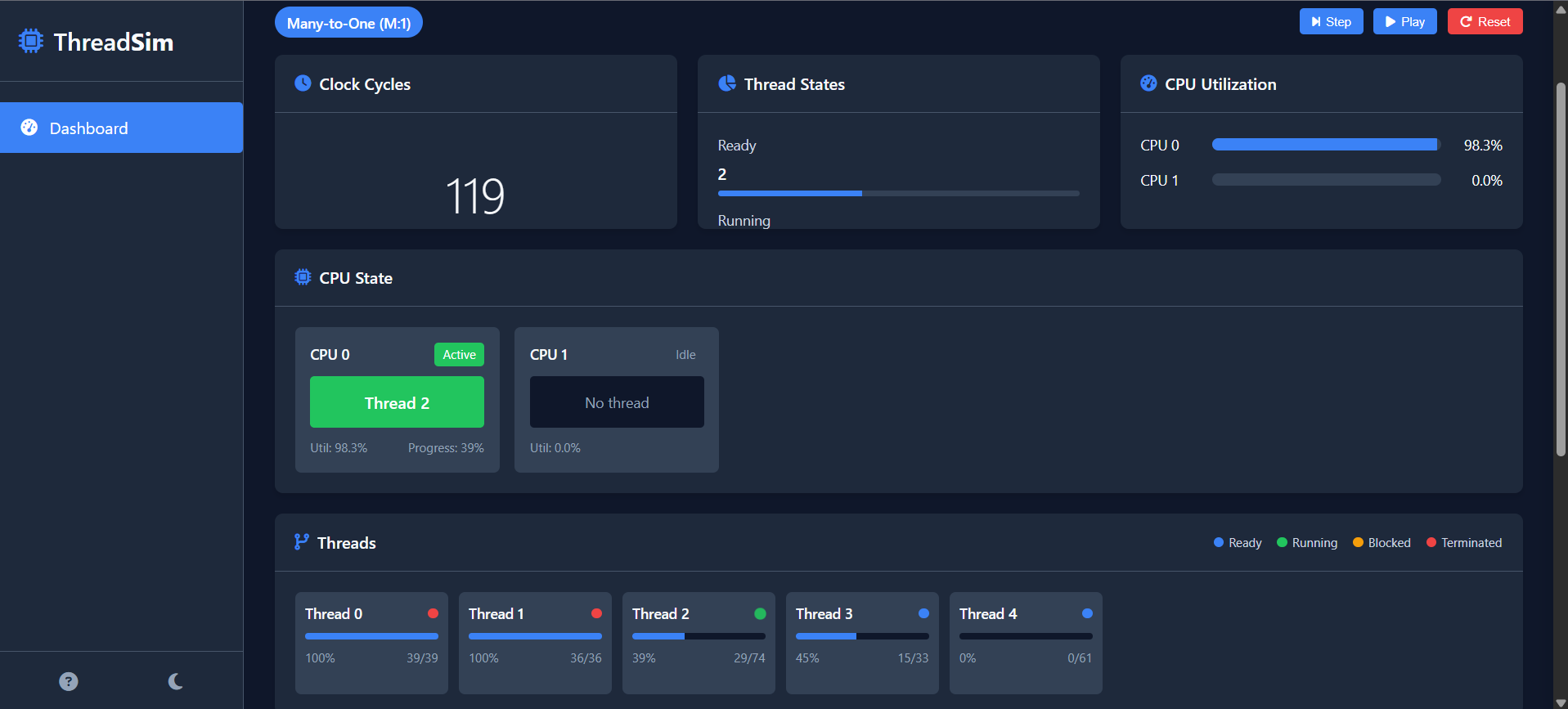Open the help question mark icon
Image resolution: width=1568 pixels, height=709 pixels.
coord(69,681)
